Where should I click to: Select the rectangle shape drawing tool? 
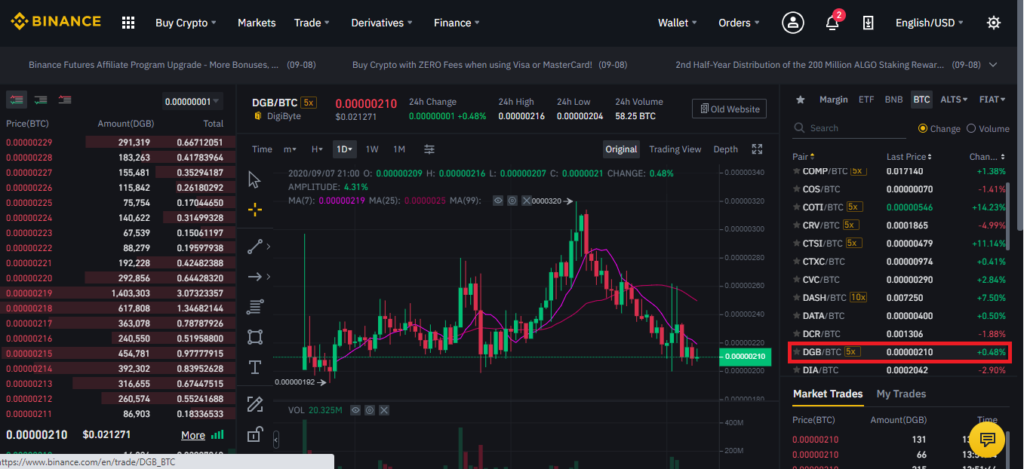pyautogui.click(x=255, y=337)
